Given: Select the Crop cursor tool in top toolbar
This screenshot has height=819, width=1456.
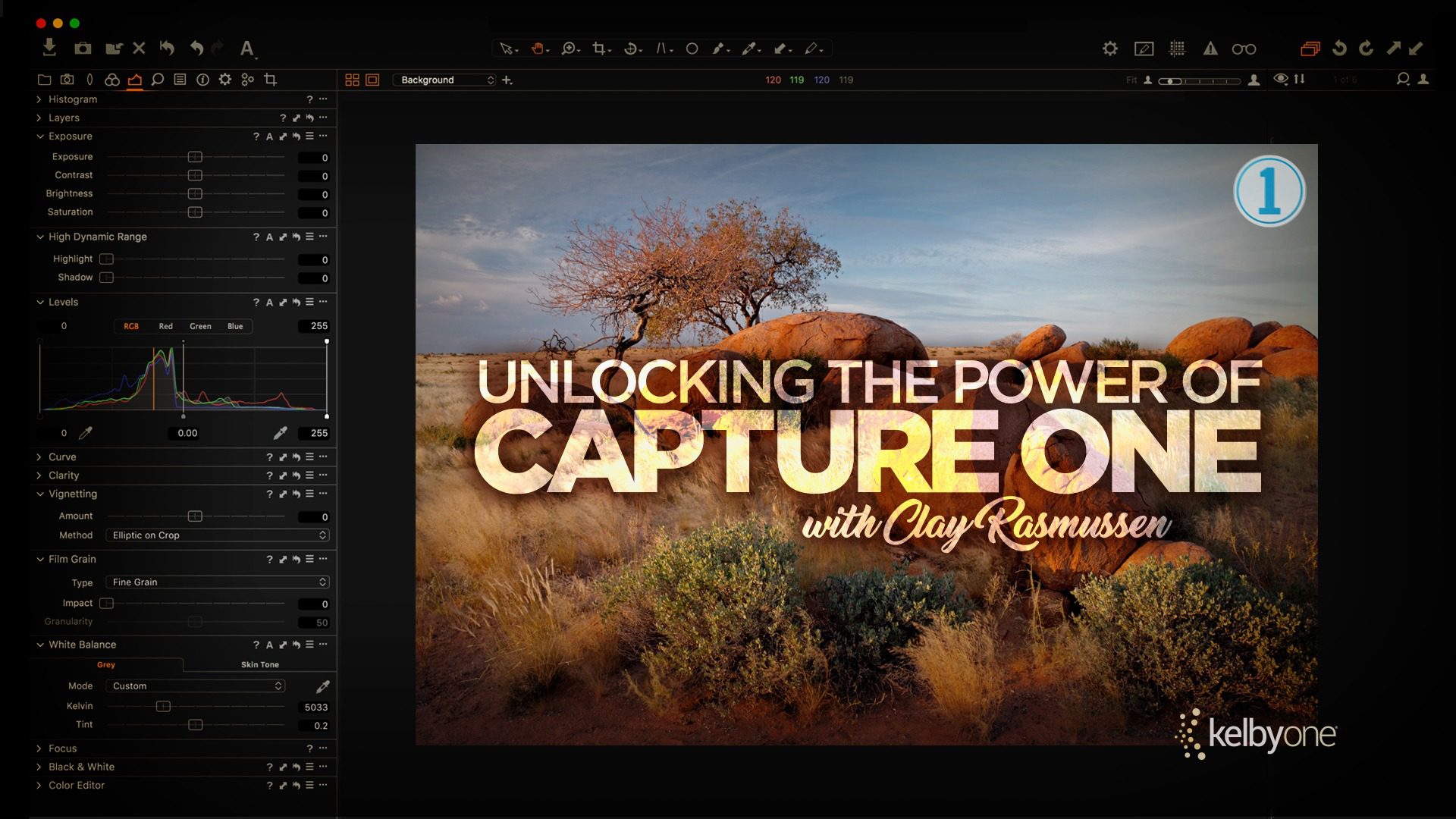Looking at the screenshot, I should click(600, 49).
